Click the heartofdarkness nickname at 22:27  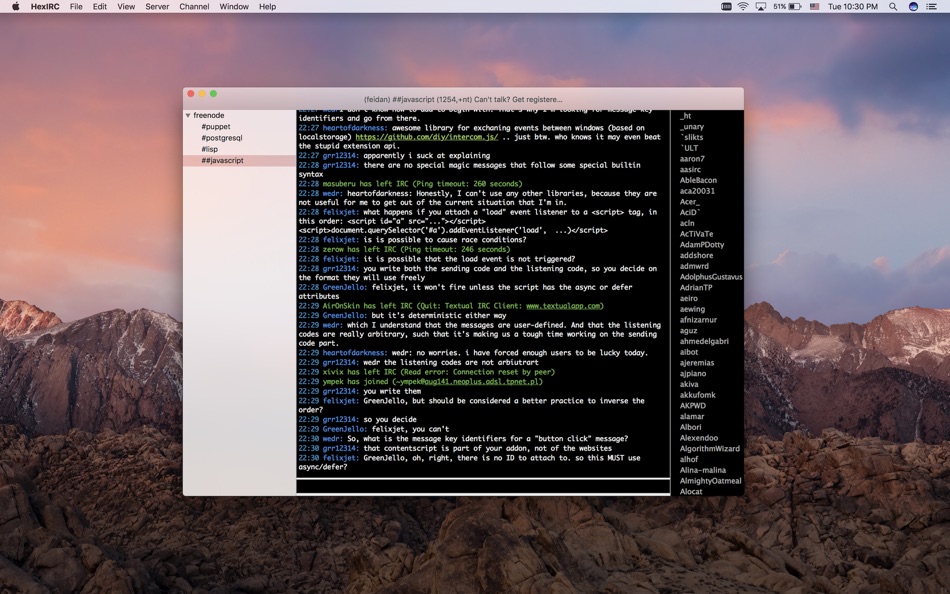pos(354,128)
